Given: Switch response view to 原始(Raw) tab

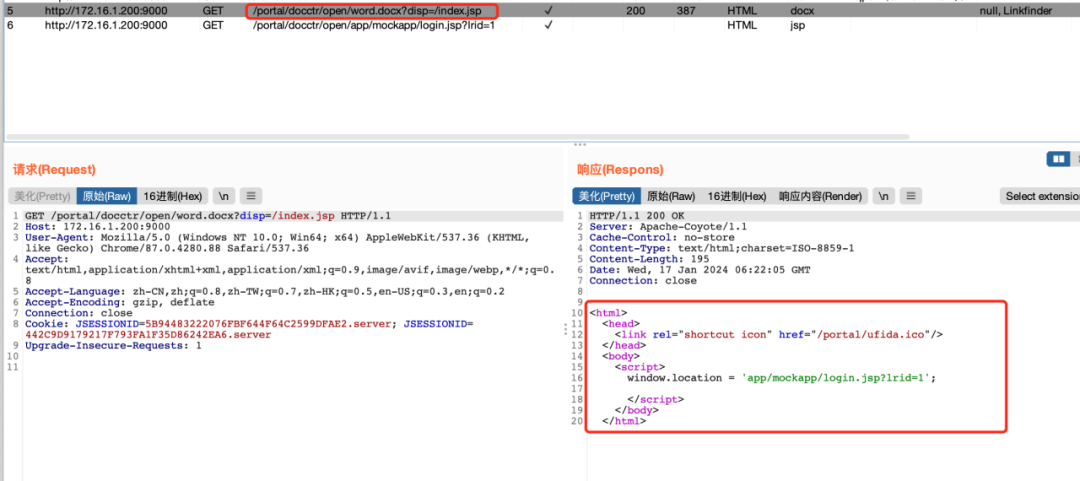Looking at the screenshot, I should (x=672, y=196).
